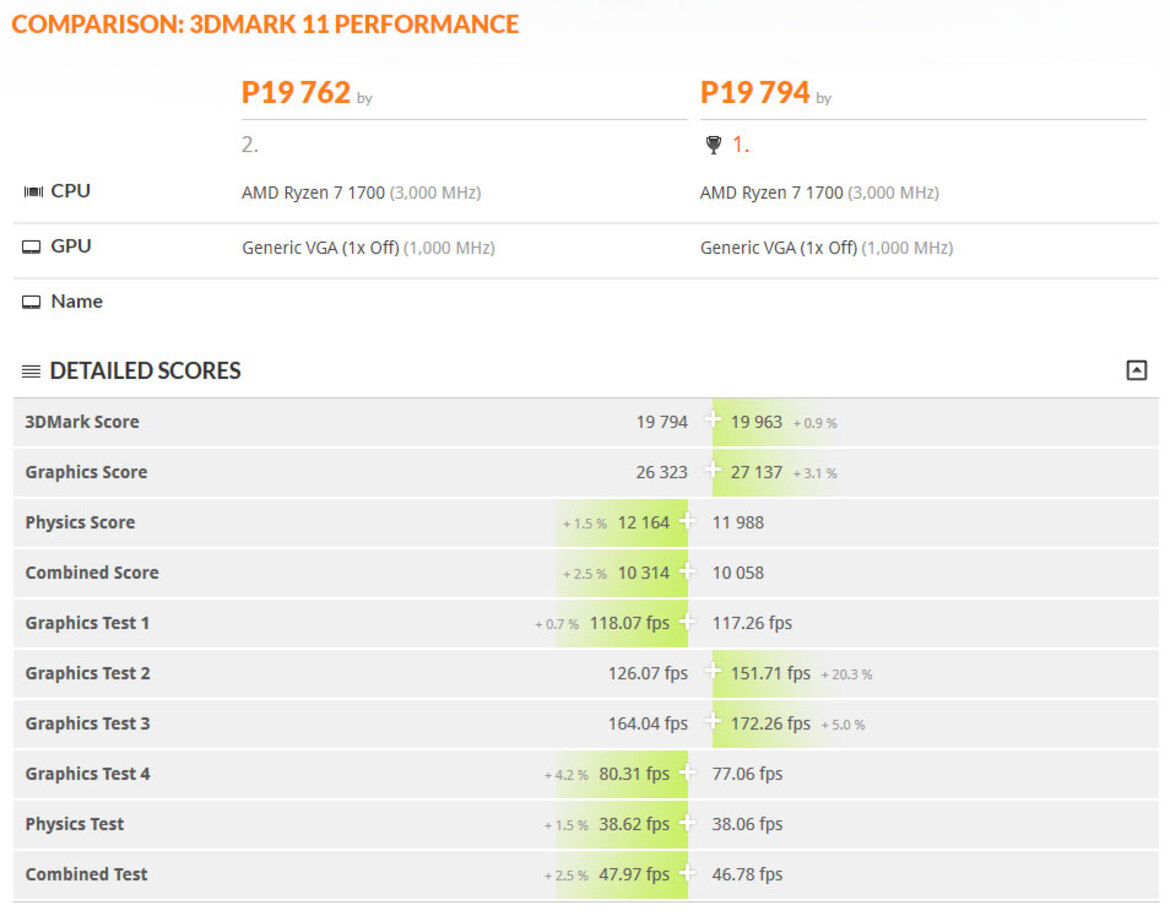Click the 118.07 fps value

click(x=629, y=623)
